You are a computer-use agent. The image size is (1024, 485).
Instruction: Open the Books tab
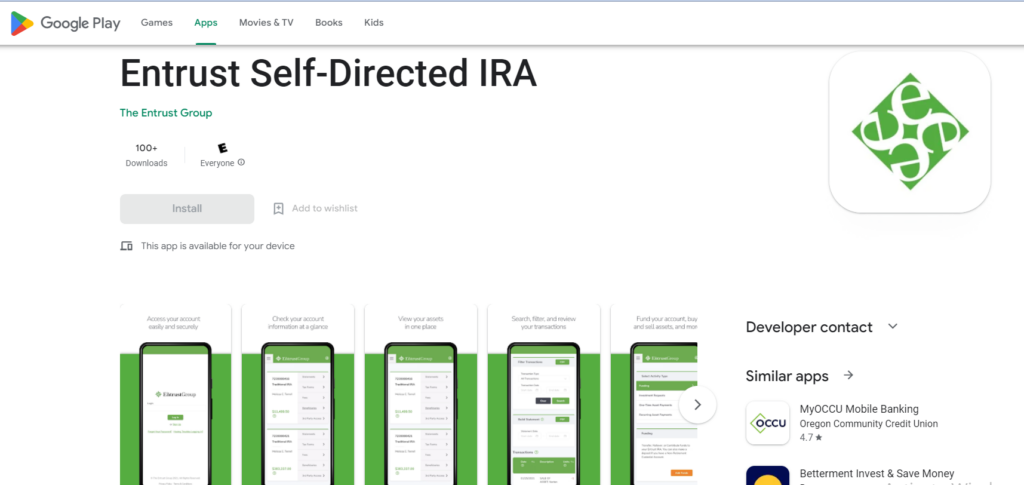(x=328, y=23)
